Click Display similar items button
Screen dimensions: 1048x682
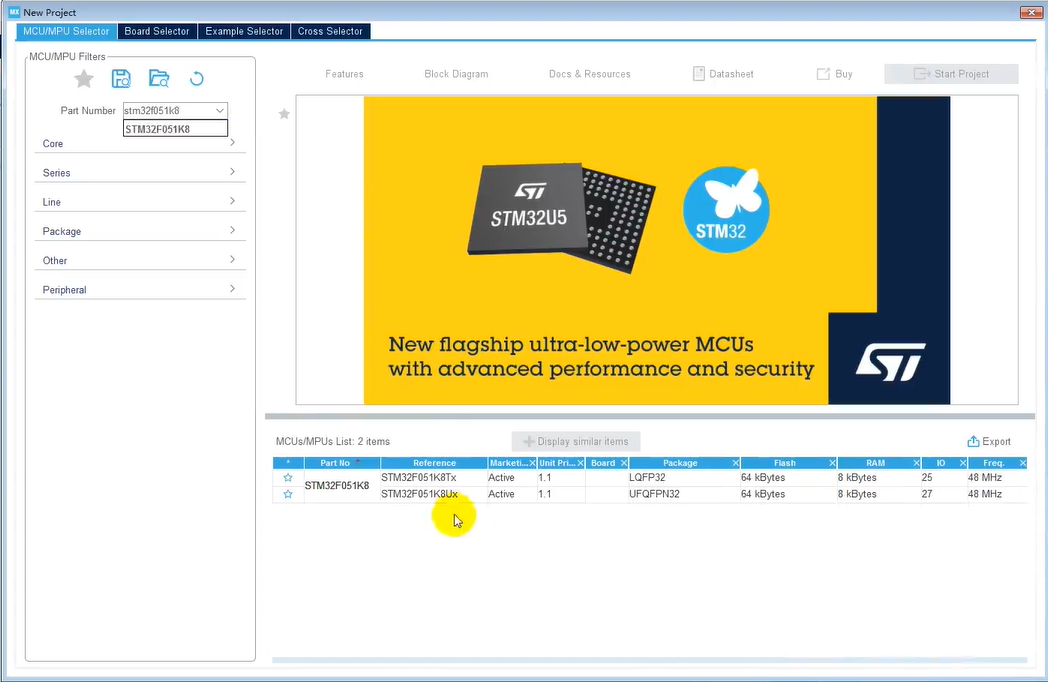click(575, 441)
